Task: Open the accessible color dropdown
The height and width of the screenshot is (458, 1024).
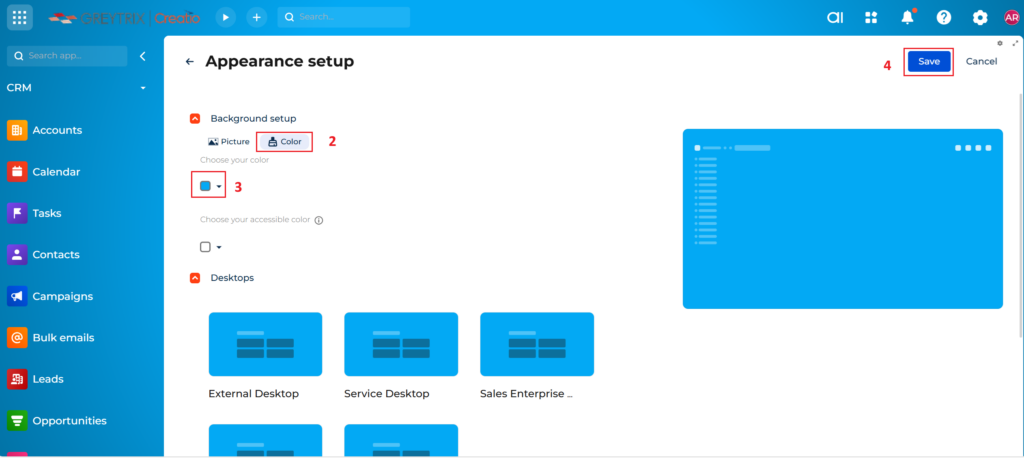Action: [210, 247]
